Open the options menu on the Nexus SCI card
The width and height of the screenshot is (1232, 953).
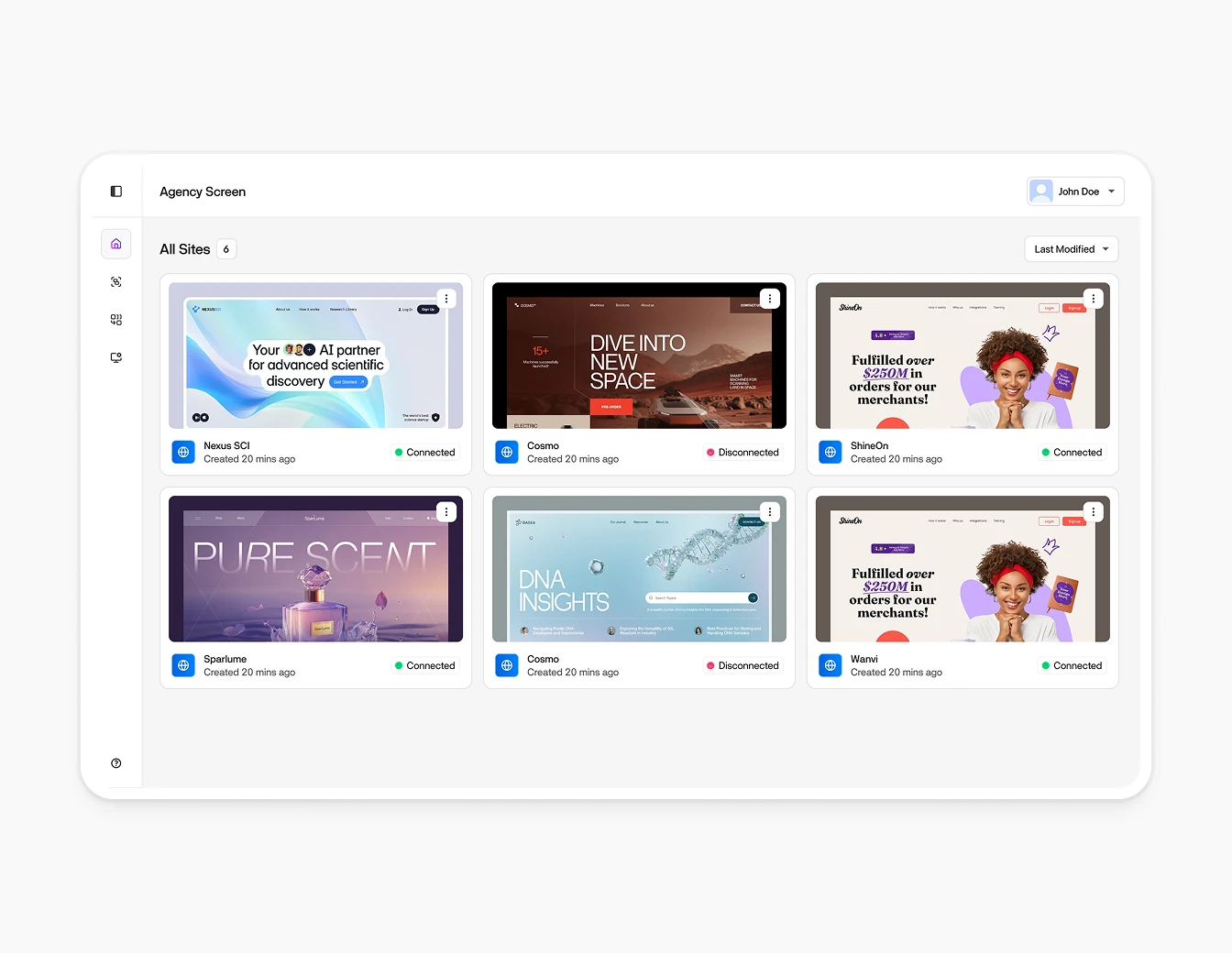(446, 298)
